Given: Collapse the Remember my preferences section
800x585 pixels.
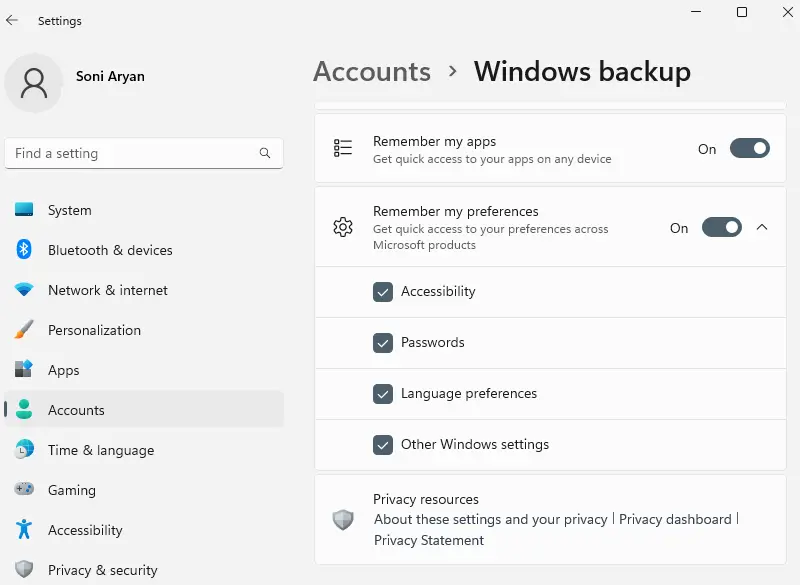Looking at the screenshot, I should coord(762,227).
